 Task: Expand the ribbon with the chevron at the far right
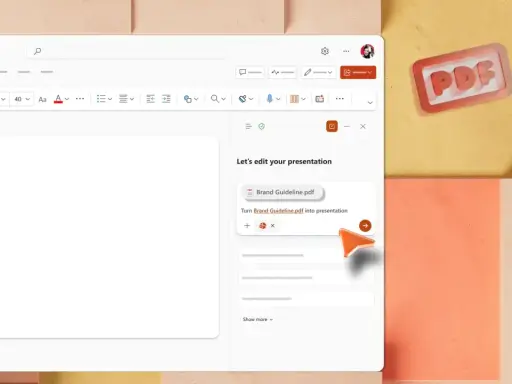370,102
